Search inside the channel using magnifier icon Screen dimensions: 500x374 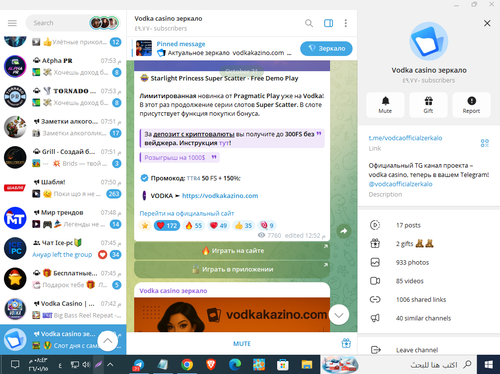pos(309,23)
